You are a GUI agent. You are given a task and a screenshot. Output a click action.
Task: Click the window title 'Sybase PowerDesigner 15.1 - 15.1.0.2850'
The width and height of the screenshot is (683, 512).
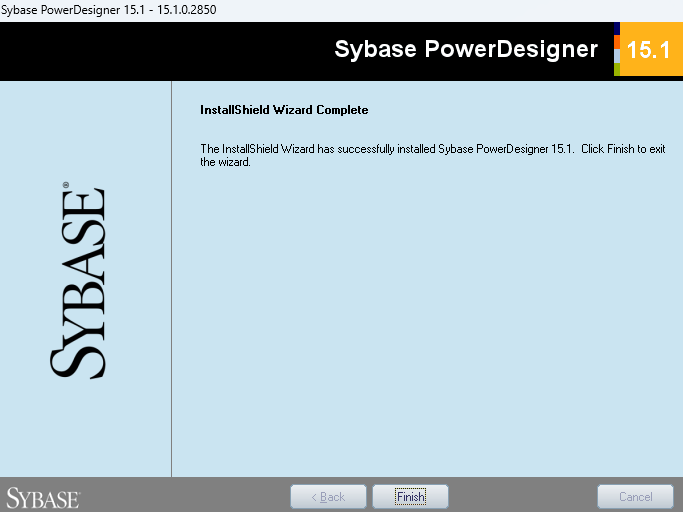pos(108,10)
